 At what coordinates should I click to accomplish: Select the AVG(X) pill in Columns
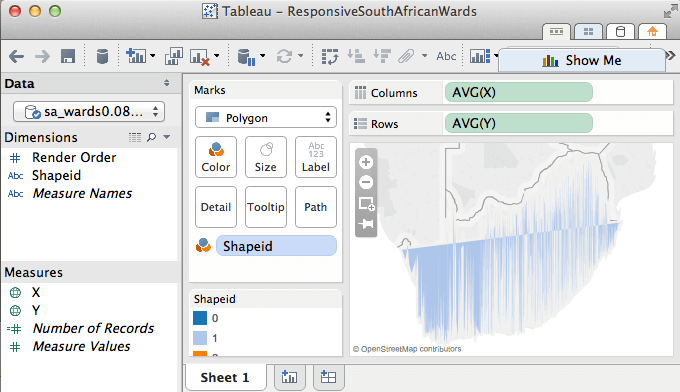click(519, 92)
